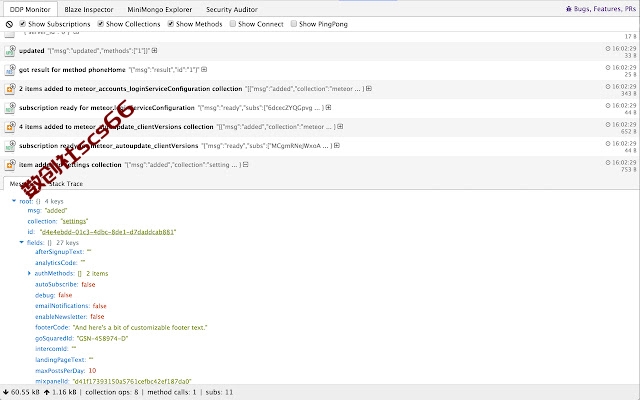Click the intercomId key
Image resolution: width=640 pixels, height=400 pixels.
[51, 349]
